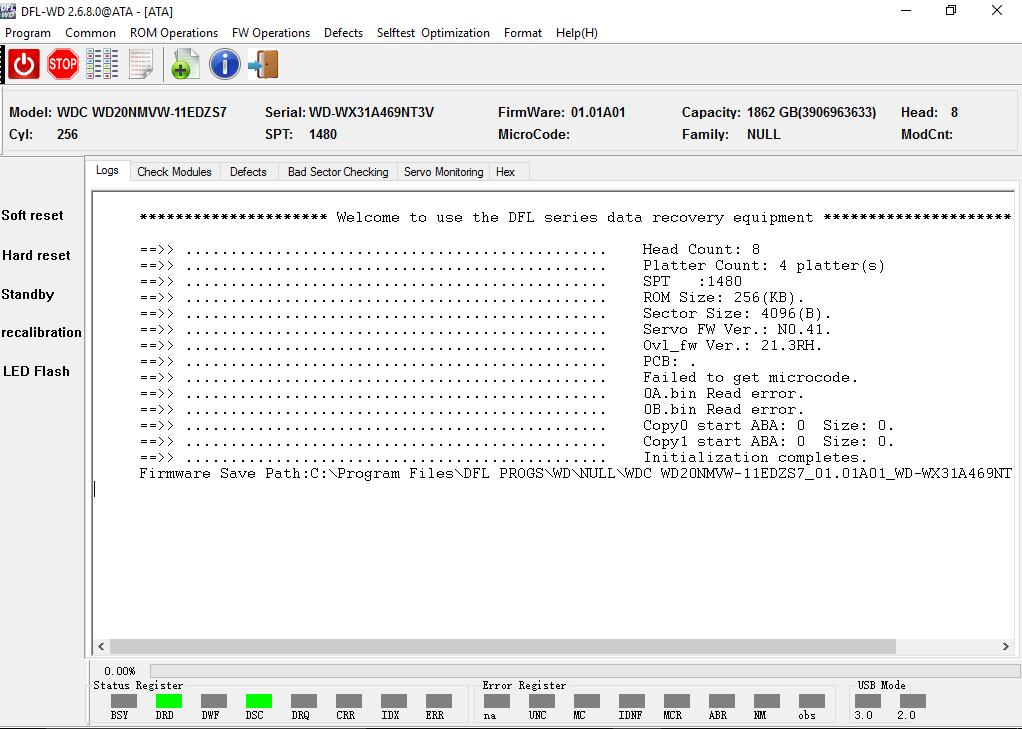The image size is (1022, 729).
Task: Click the scrollbar right arrow
Action: tap(1006, 646)
